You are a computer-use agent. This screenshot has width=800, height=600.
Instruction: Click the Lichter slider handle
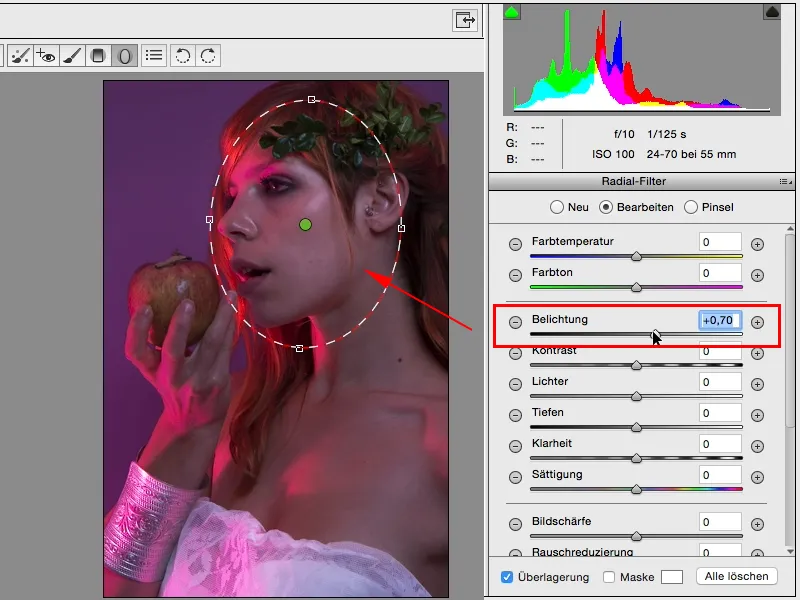pyautogui.click(x=636, y=396)
